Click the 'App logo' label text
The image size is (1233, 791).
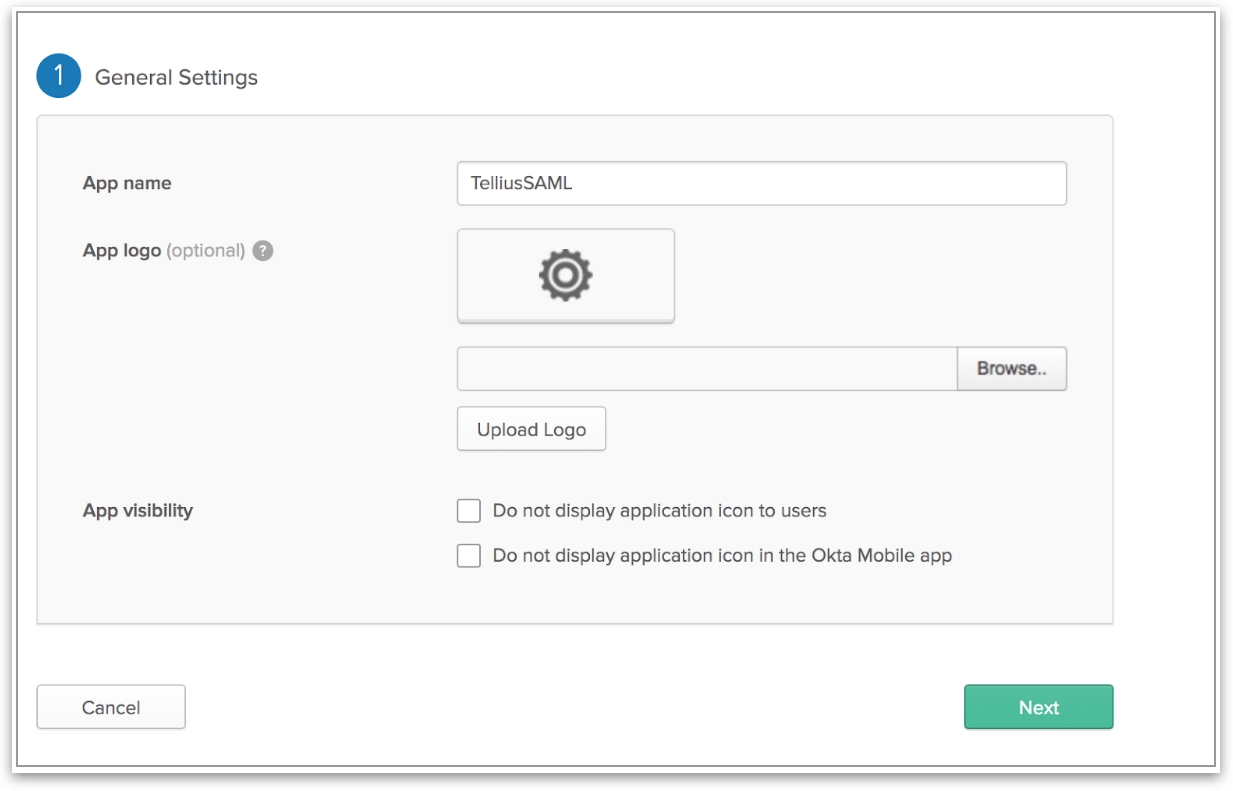(x=121, y=251)
